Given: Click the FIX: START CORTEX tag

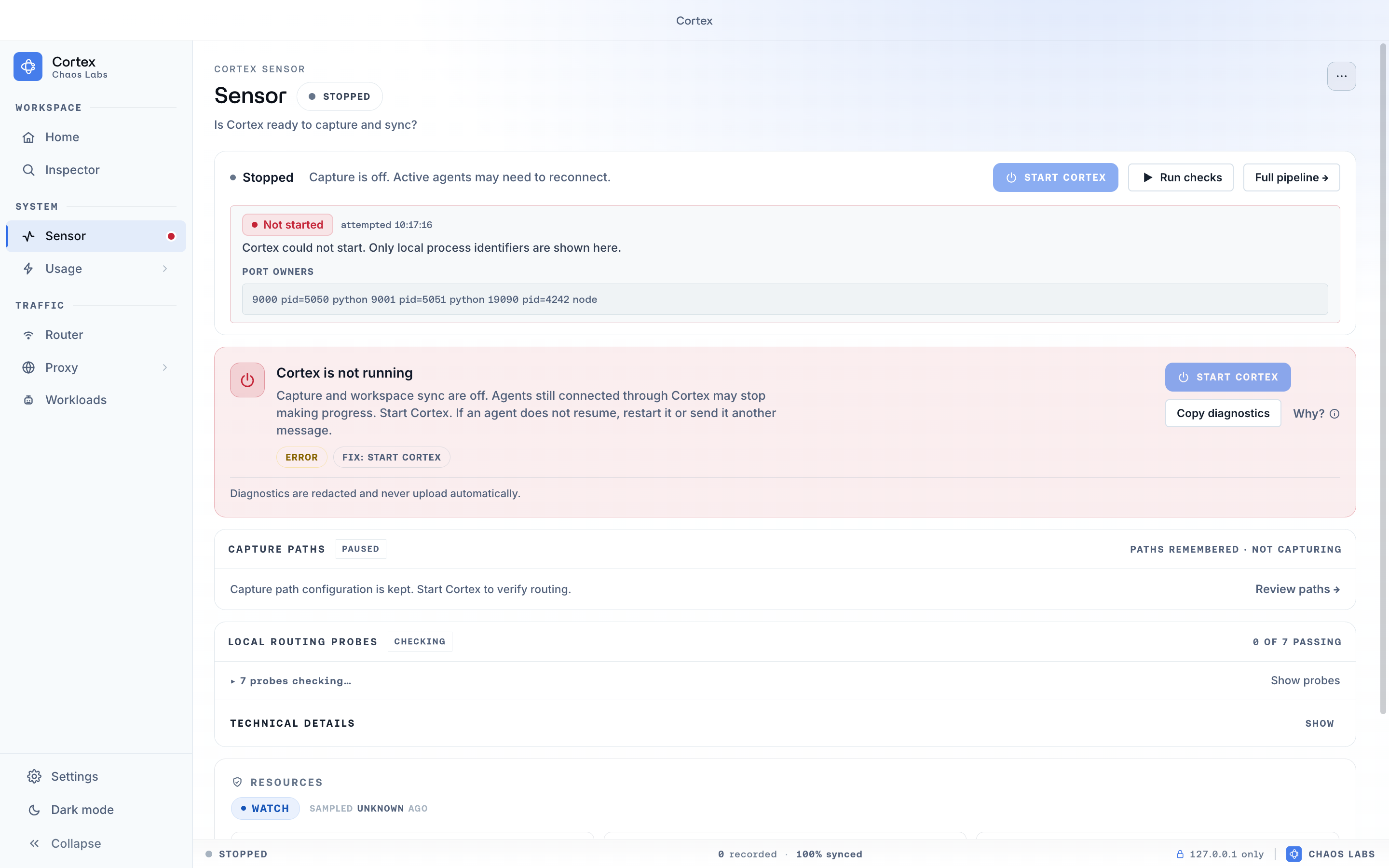Looking at the screenshot, I should [x=392, y=458].
